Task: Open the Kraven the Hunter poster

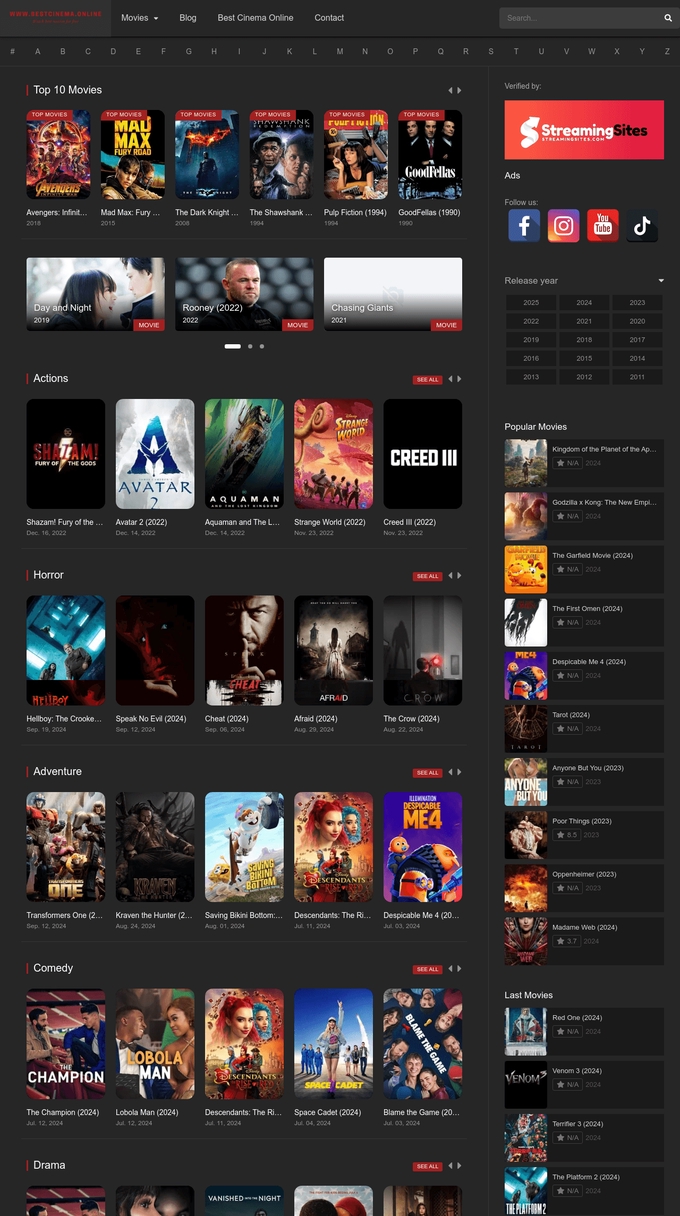Action: [155, 848]
